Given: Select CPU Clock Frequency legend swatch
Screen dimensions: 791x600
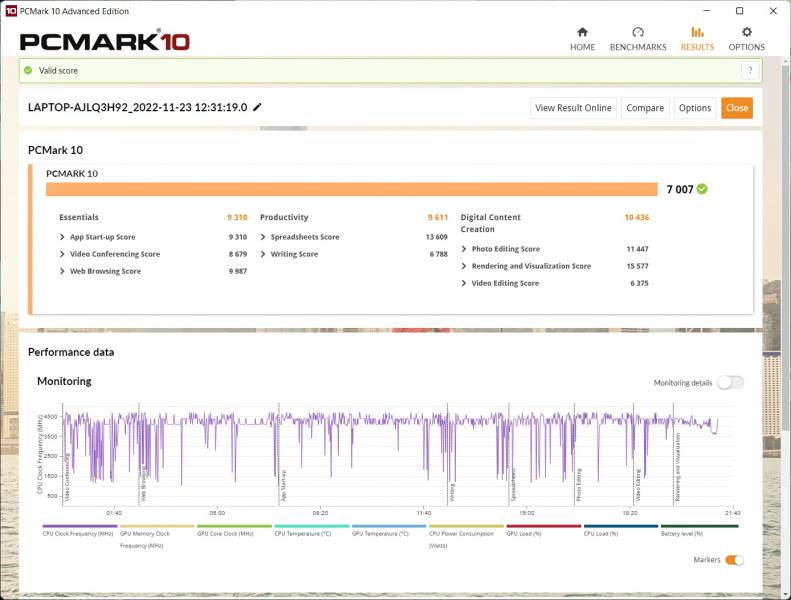Looking at the screenshot, I should coord(80,526).
